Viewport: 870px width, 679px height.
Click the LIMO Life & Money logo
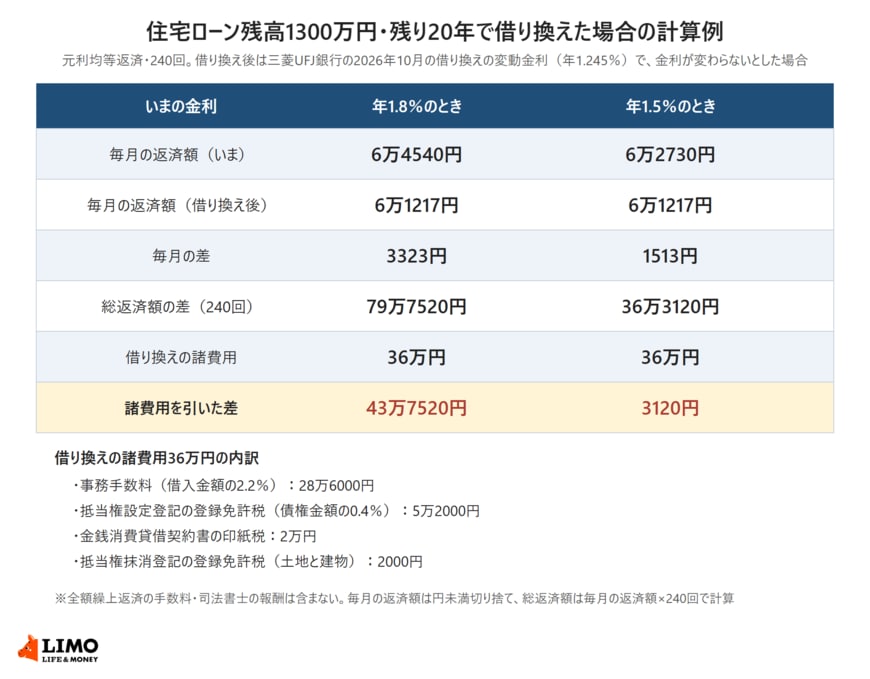coord(58,649)
